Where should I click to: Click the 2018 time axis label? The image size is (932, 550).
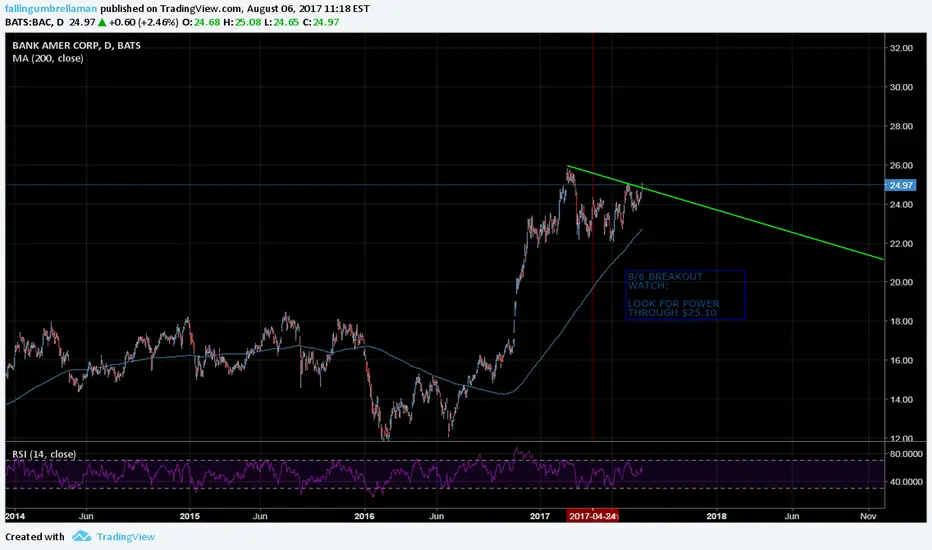click(x=716, y=516)
